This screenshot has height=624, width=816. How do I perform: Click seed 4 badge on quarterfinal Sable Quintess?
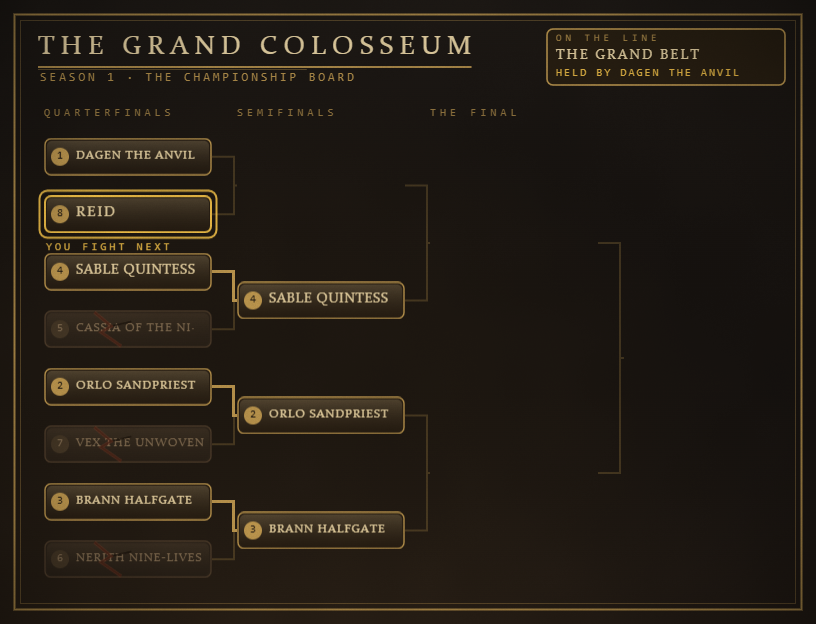(60, 271)
